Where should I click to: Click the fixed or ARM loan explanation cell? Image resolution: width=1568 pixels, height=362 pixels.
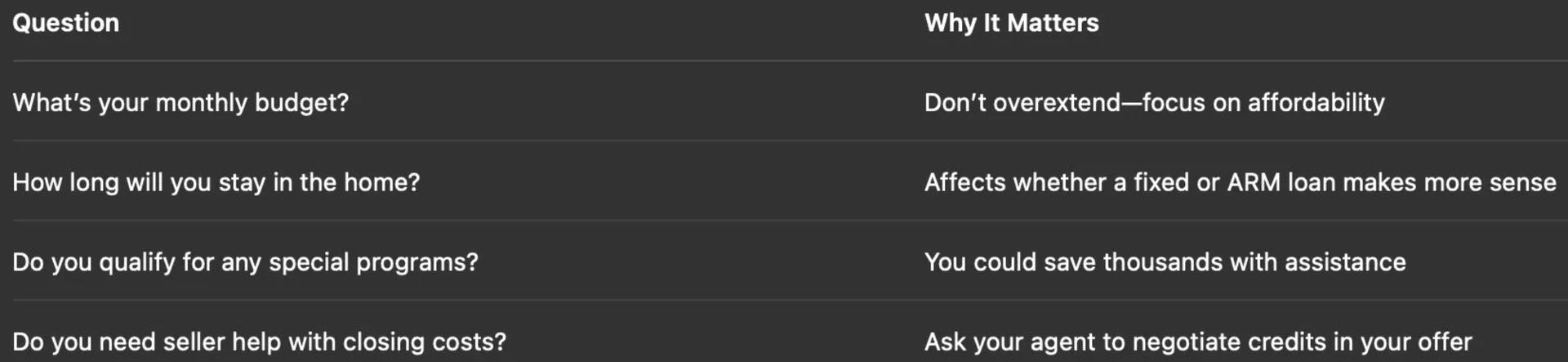click(x=1240, y=182)
